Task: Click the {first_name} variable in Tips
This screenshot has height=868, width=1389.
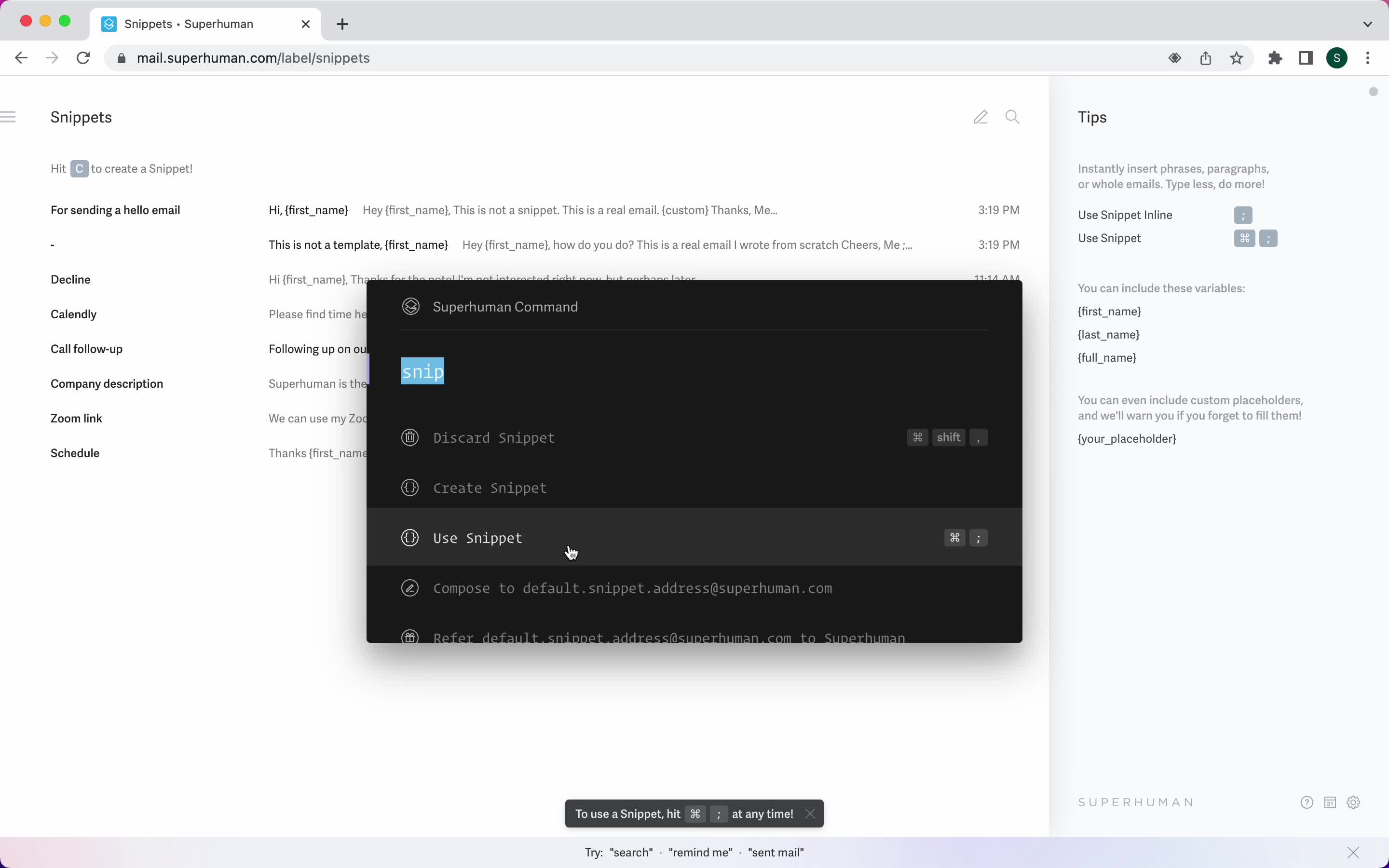Action: pos(1109,311)
